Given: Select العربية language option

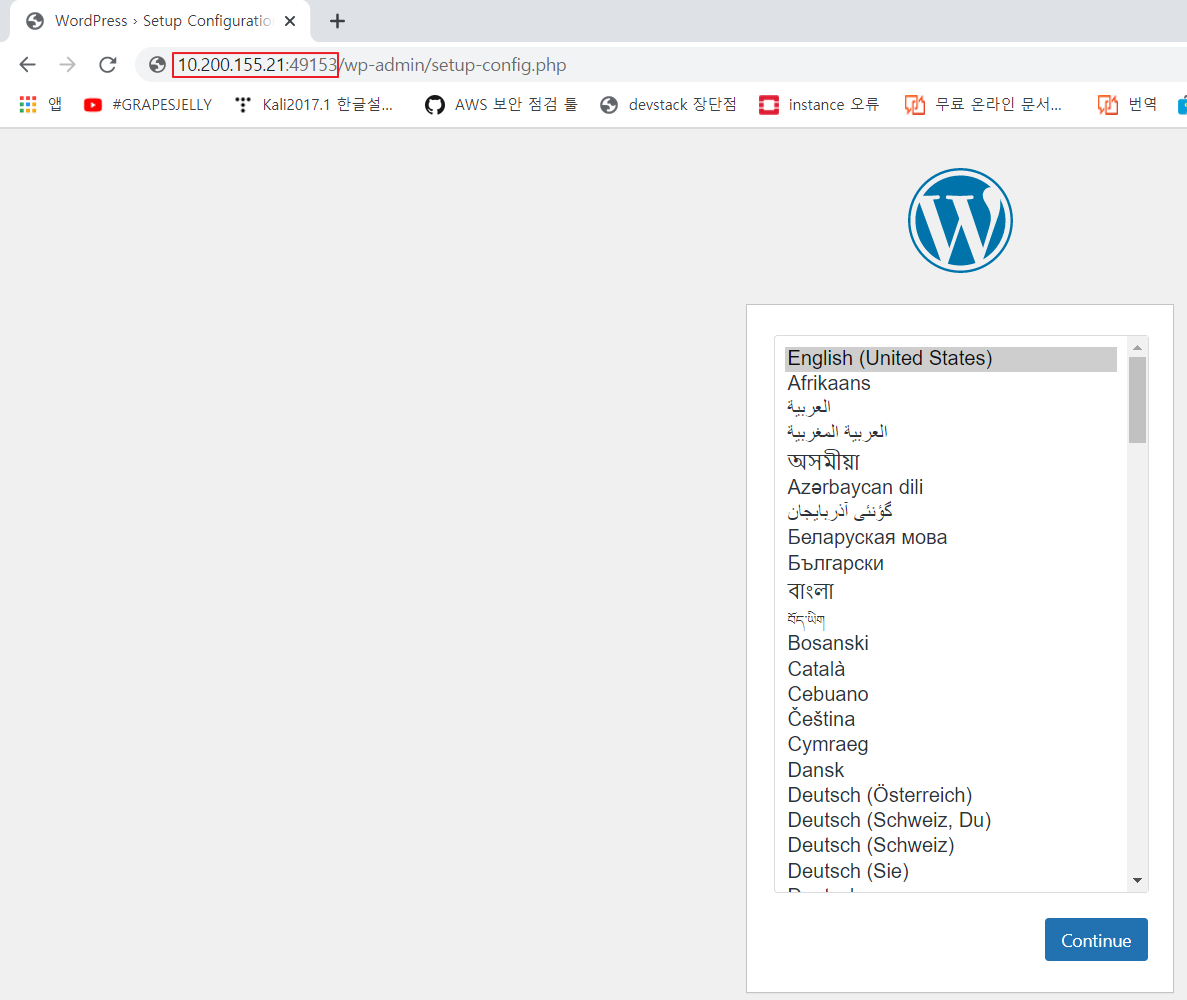Looking at the screenshot, I should [951, 407].
